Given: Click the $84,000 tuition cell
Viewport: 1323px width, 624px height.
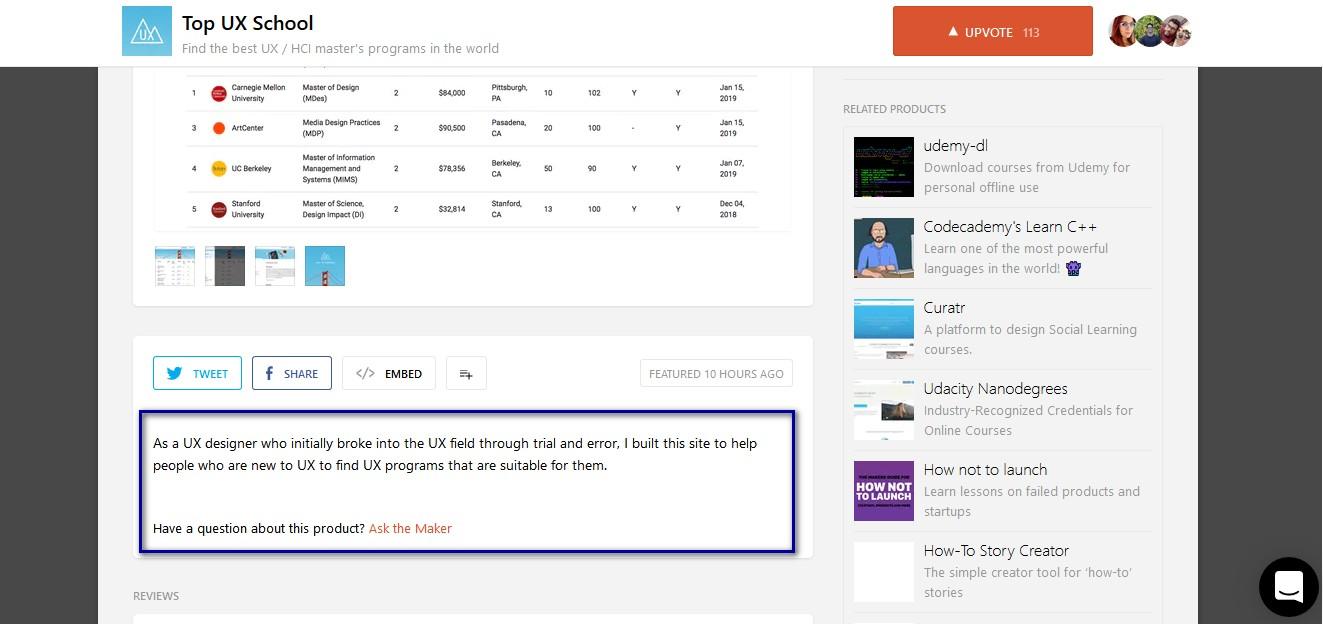Looking at the screenshot, I should pos(452,93).
